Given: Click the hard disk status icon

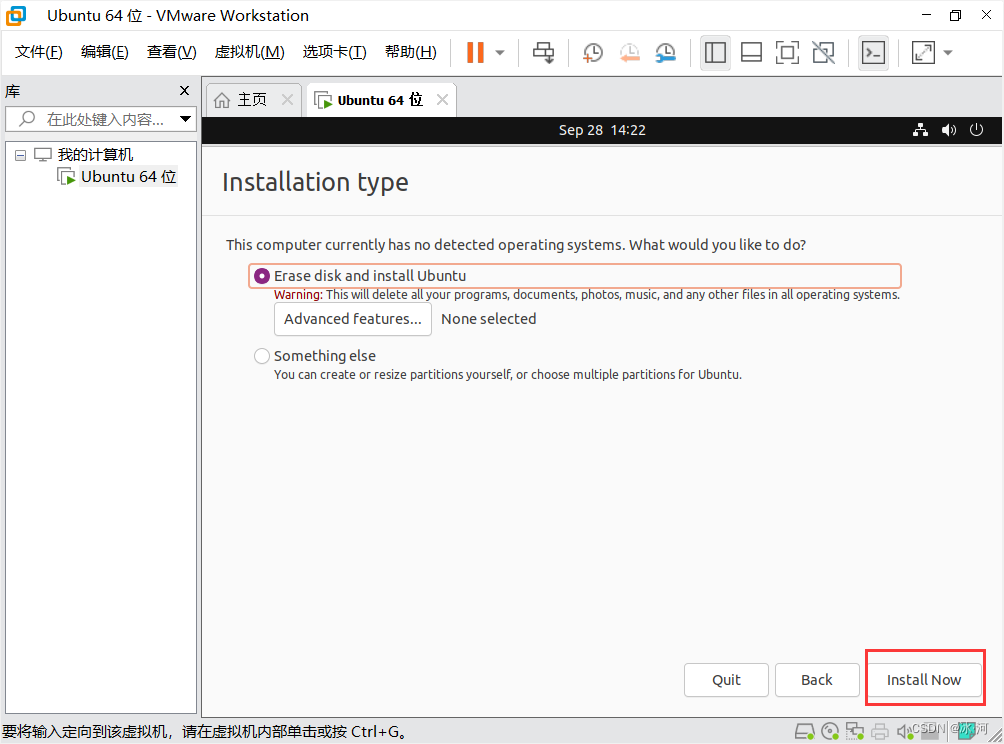Looking at the screenshot, I should (x=804, y=731).
